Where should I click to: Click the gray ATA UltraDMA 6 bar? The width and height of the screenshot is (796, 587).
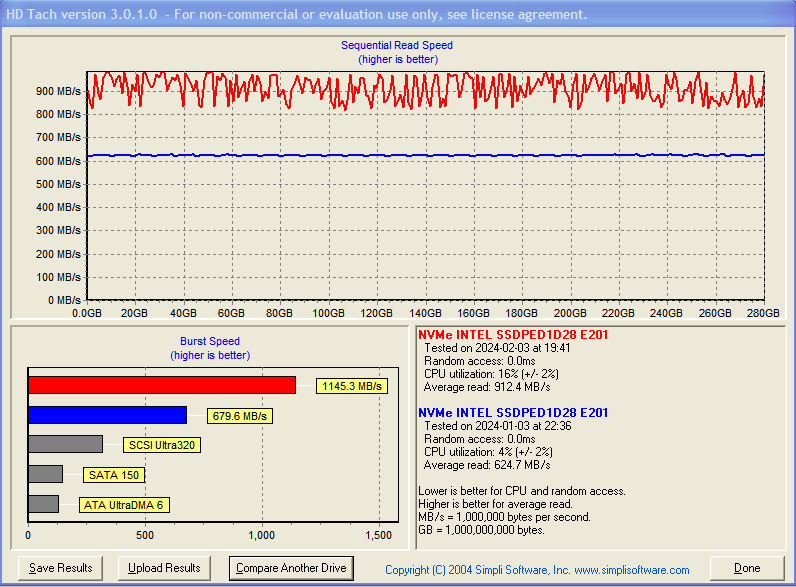pyautogui.click(x=43, y=504)
